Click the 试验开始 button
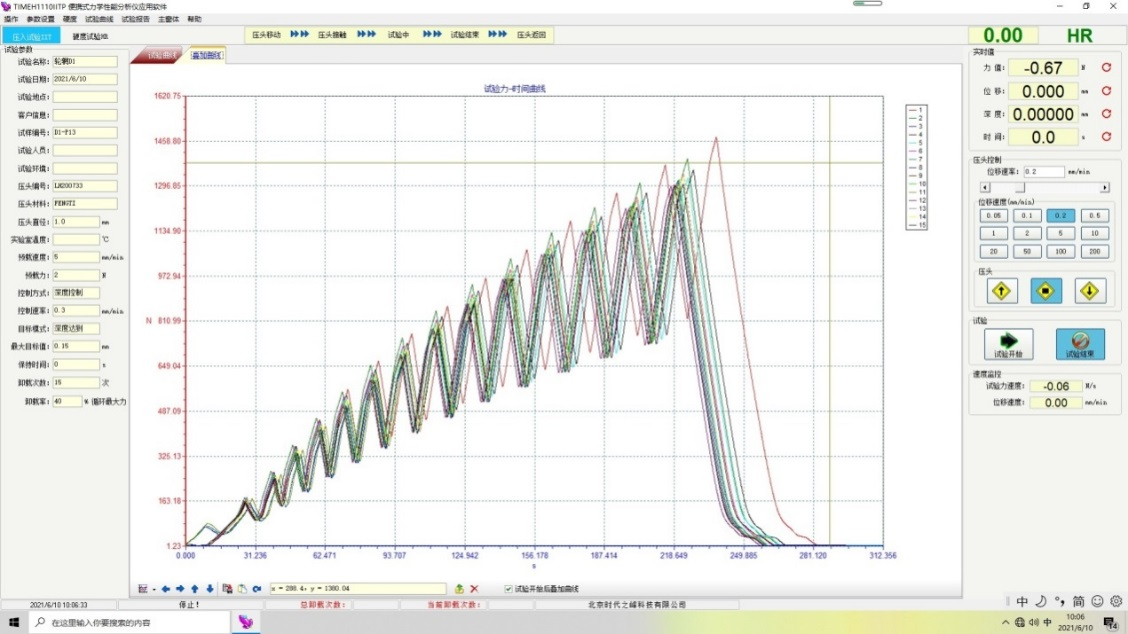Image resolution: width=1128 pixels, height=634 pixels. tap(1002, 344)
